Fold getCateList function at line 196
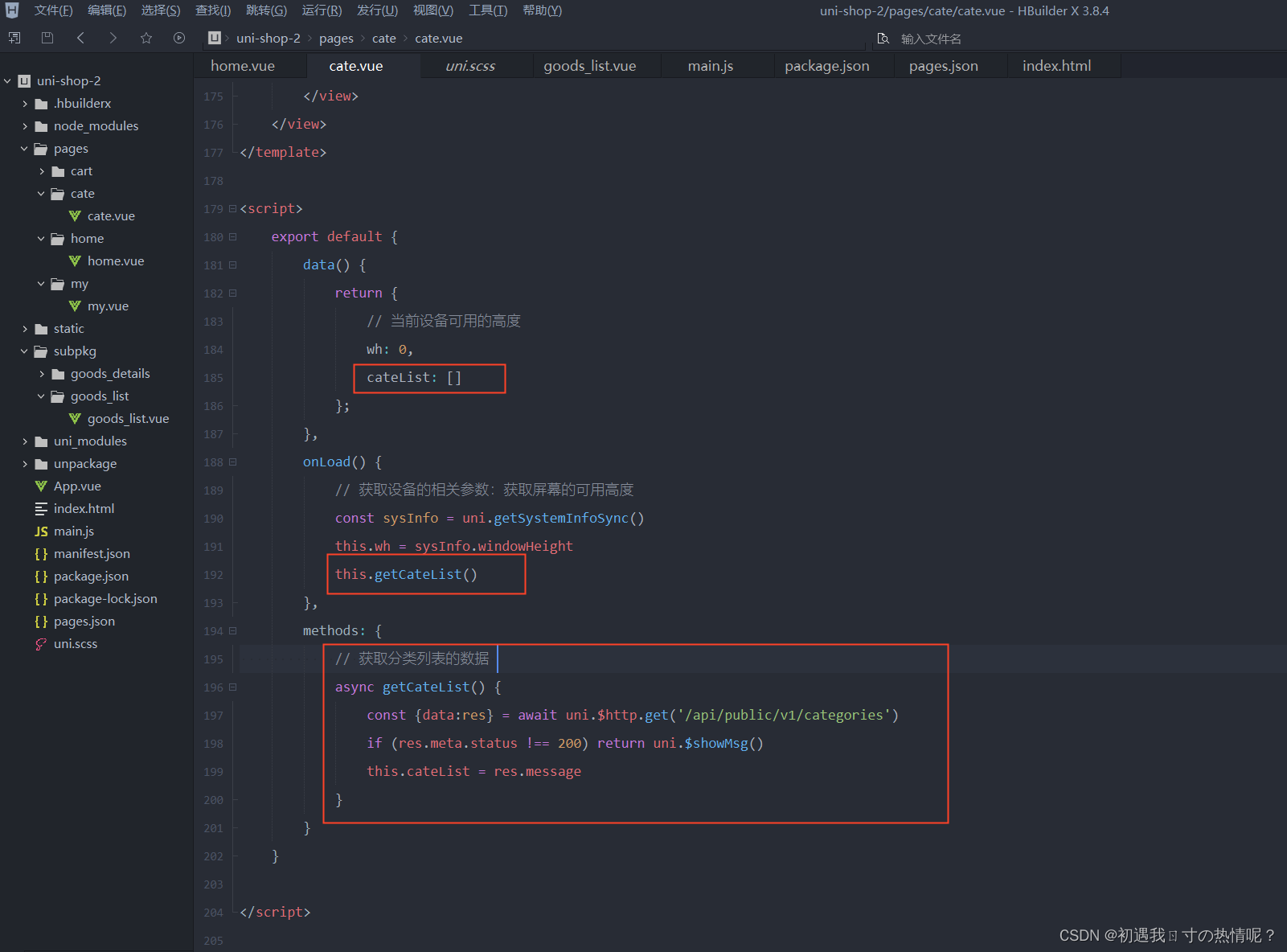Image resolution: width=1287 pixels, height=952 pixels. point(233,687)
